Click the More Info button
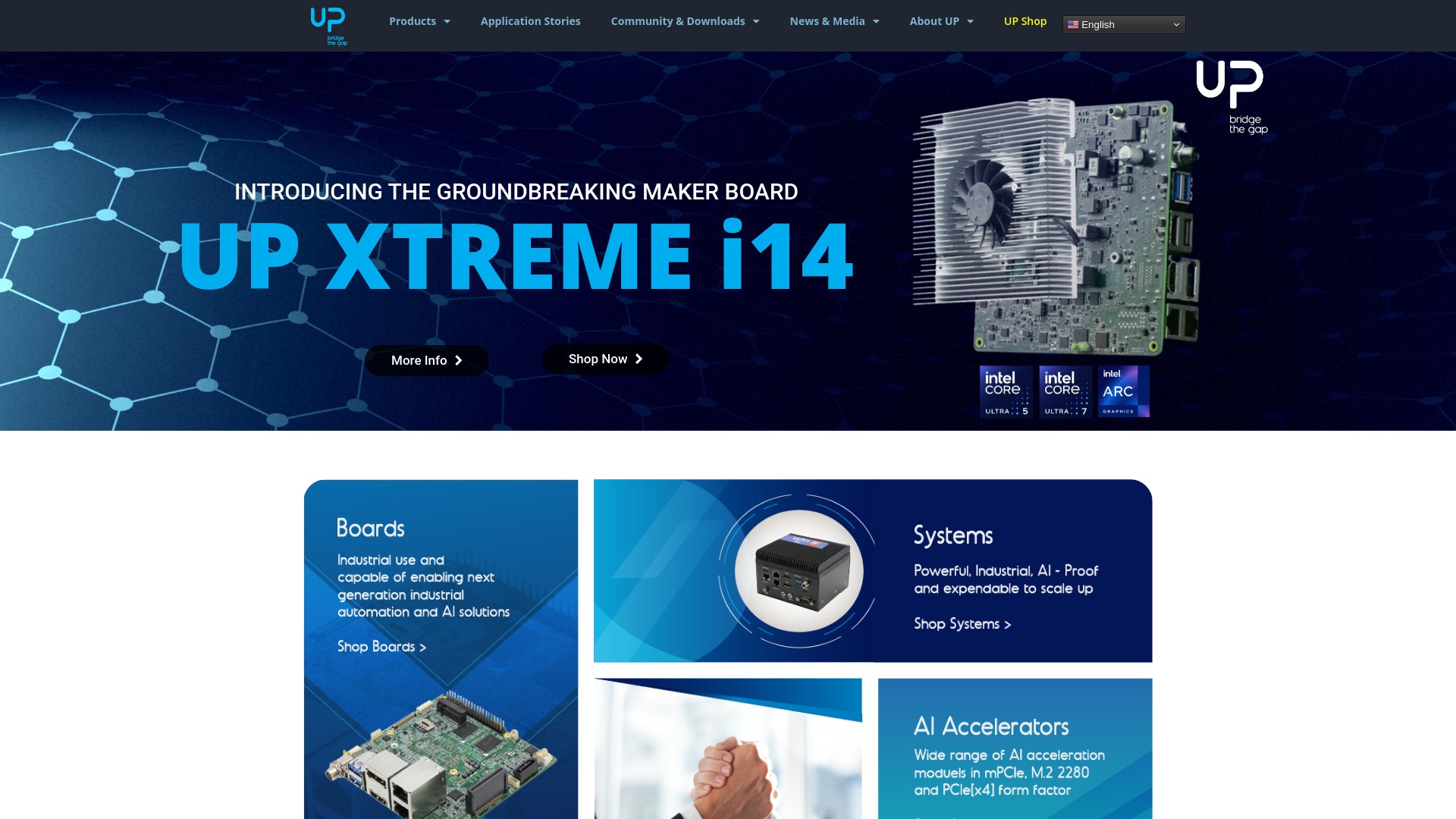1456x819 pixels. pos(427,360)
